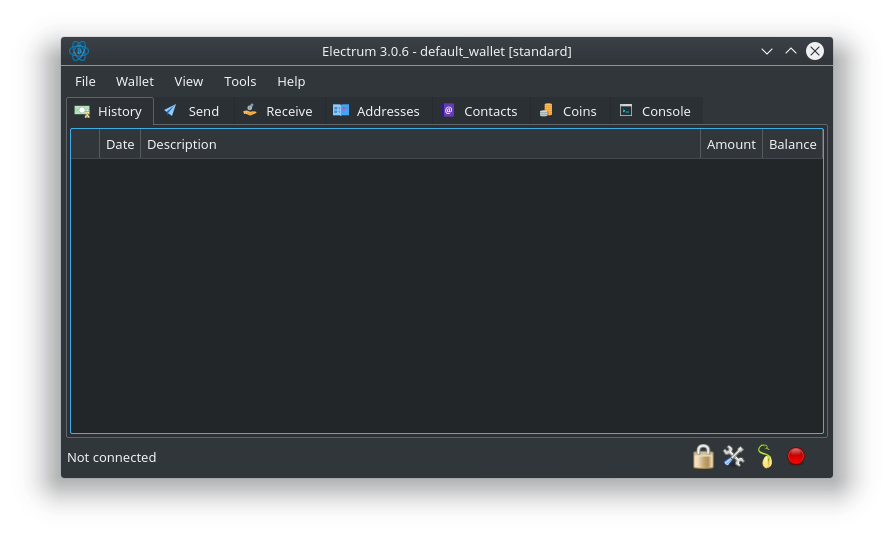Switch to the Console tab
Image resolution: width=894 pixels, height=539 pixels.
pos(656,111)
